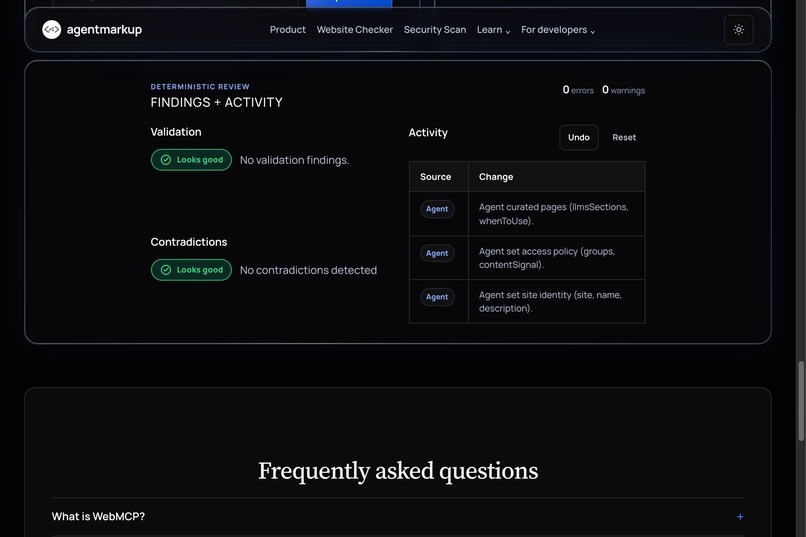Click the Agent tag for curated pages row
The image size is (806, 537).
click(x=437, y=209)
